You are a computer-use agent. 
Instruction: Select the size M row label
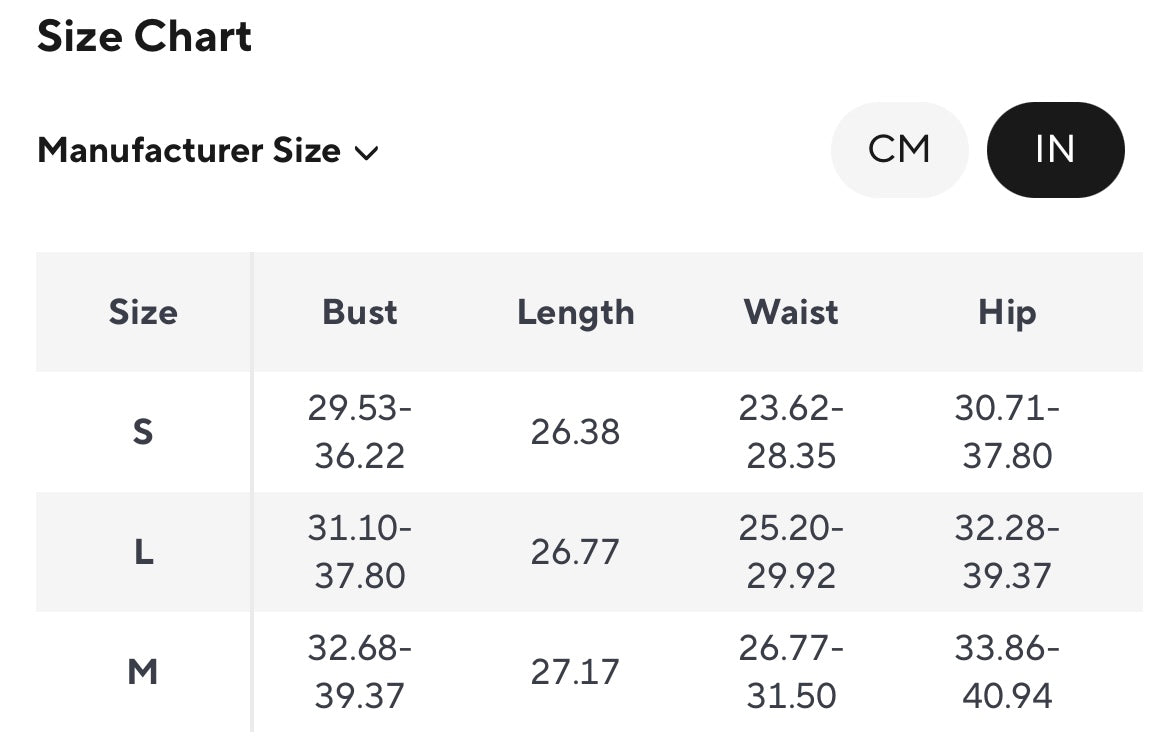click(x=143, y=672)
